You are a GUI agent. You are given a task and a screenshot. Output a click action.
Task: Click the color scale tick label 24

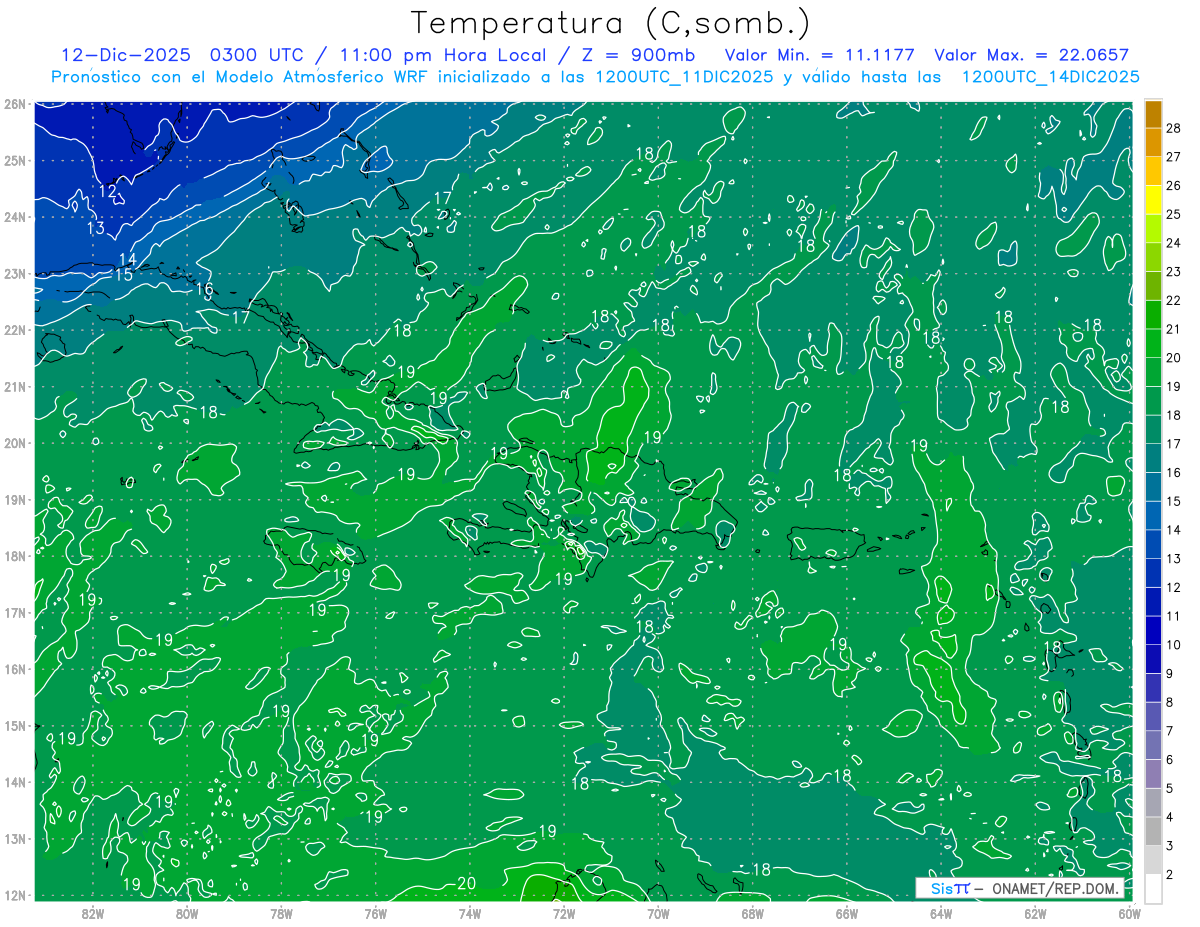1173,242
